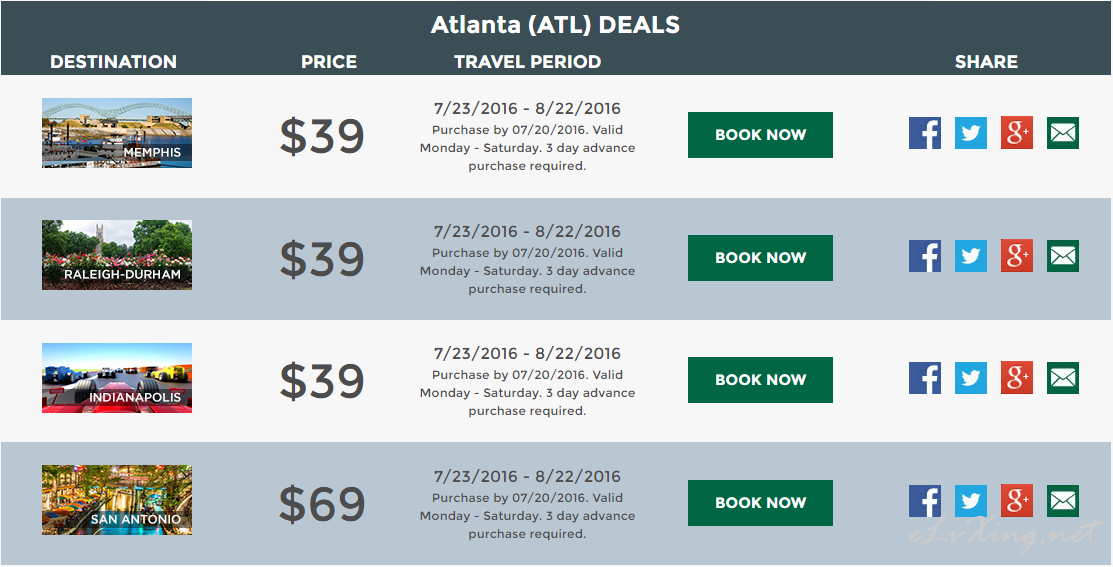Share Indianapolis deal on Twitter
This screenshot has width=1113, height=567.
click(x=970, y=378)
